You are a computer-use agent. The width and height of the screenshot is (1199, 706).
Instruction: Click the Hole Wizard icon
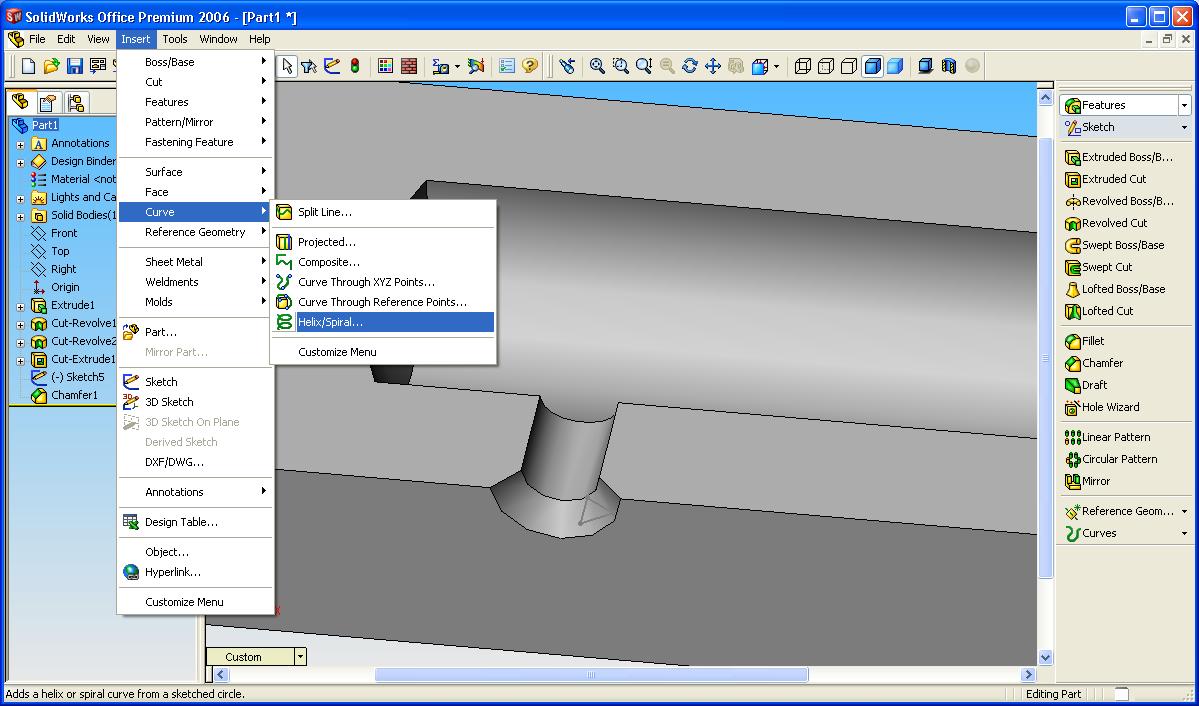(x=1073, y=407)
